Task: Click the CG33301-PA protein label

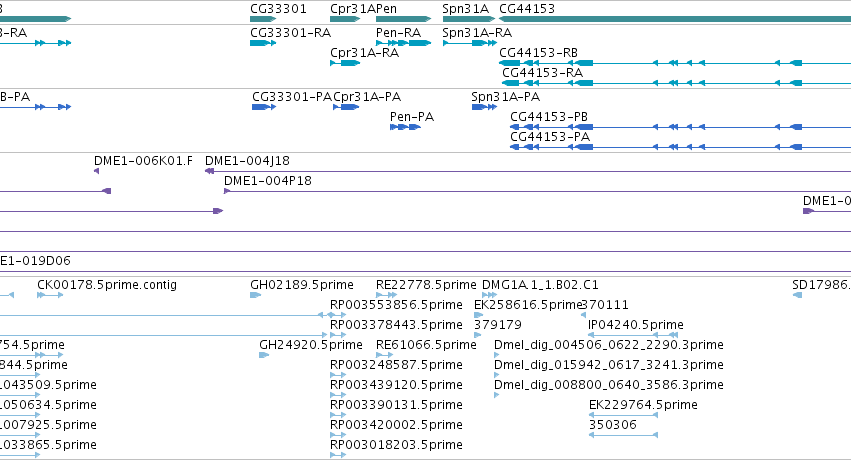Action: click(292, 97)
